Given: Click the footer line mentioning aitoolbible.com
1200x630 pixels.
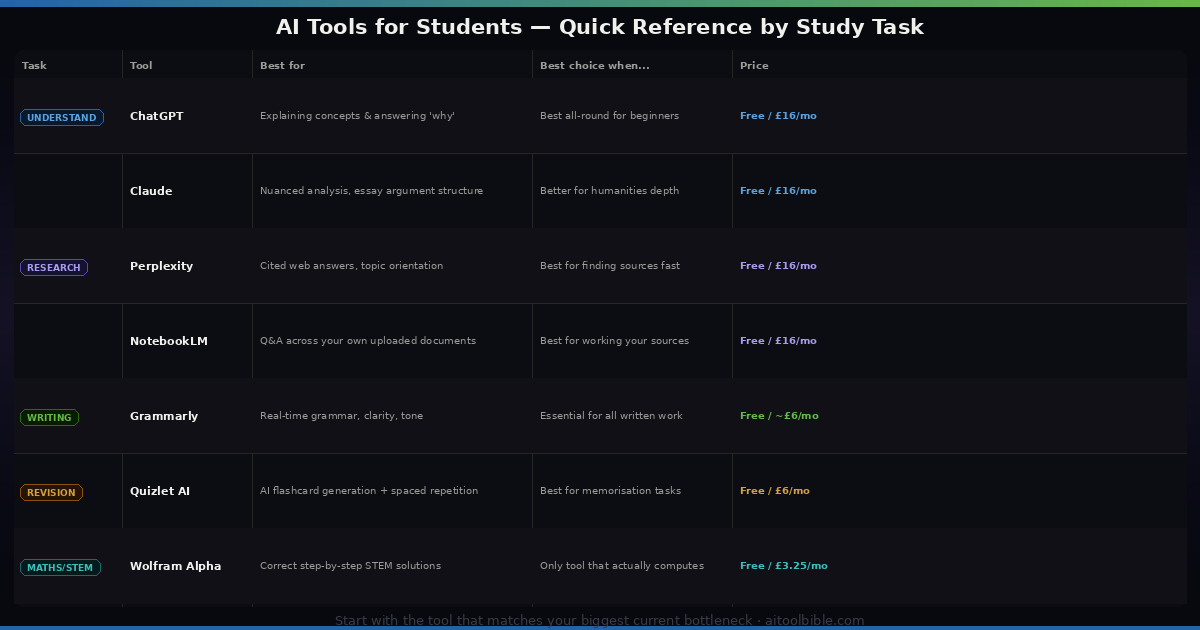Looking at the screenshot, I should (x=600, y=620).
